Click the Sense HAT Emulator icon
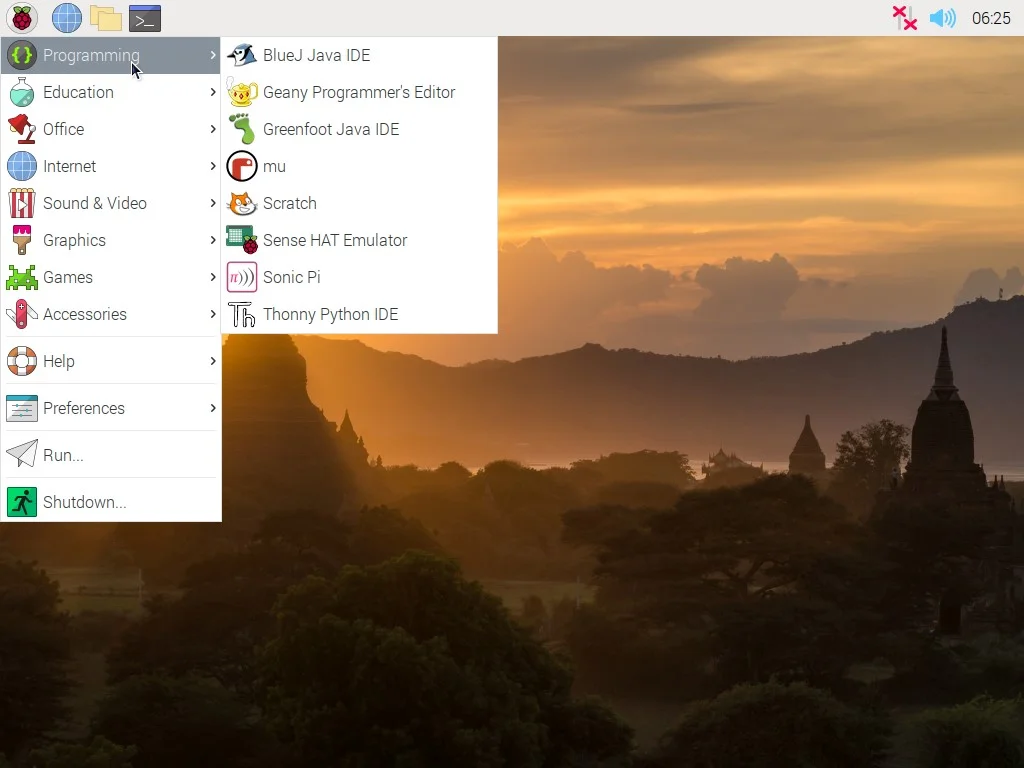The height and width of the screenshot is (768, 1024). [x=242, y=240]
